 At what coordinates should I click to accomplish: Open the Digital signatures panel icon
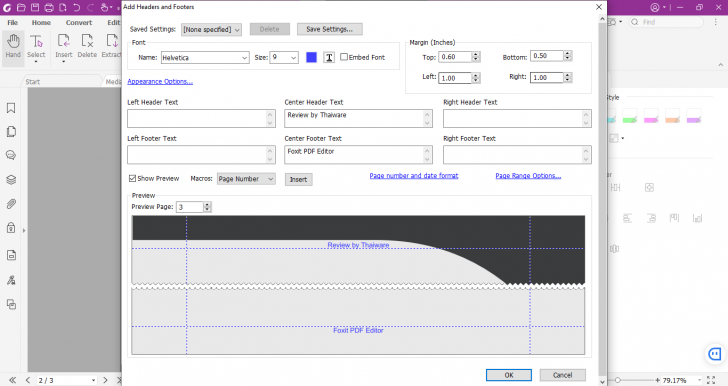point(11,280)
